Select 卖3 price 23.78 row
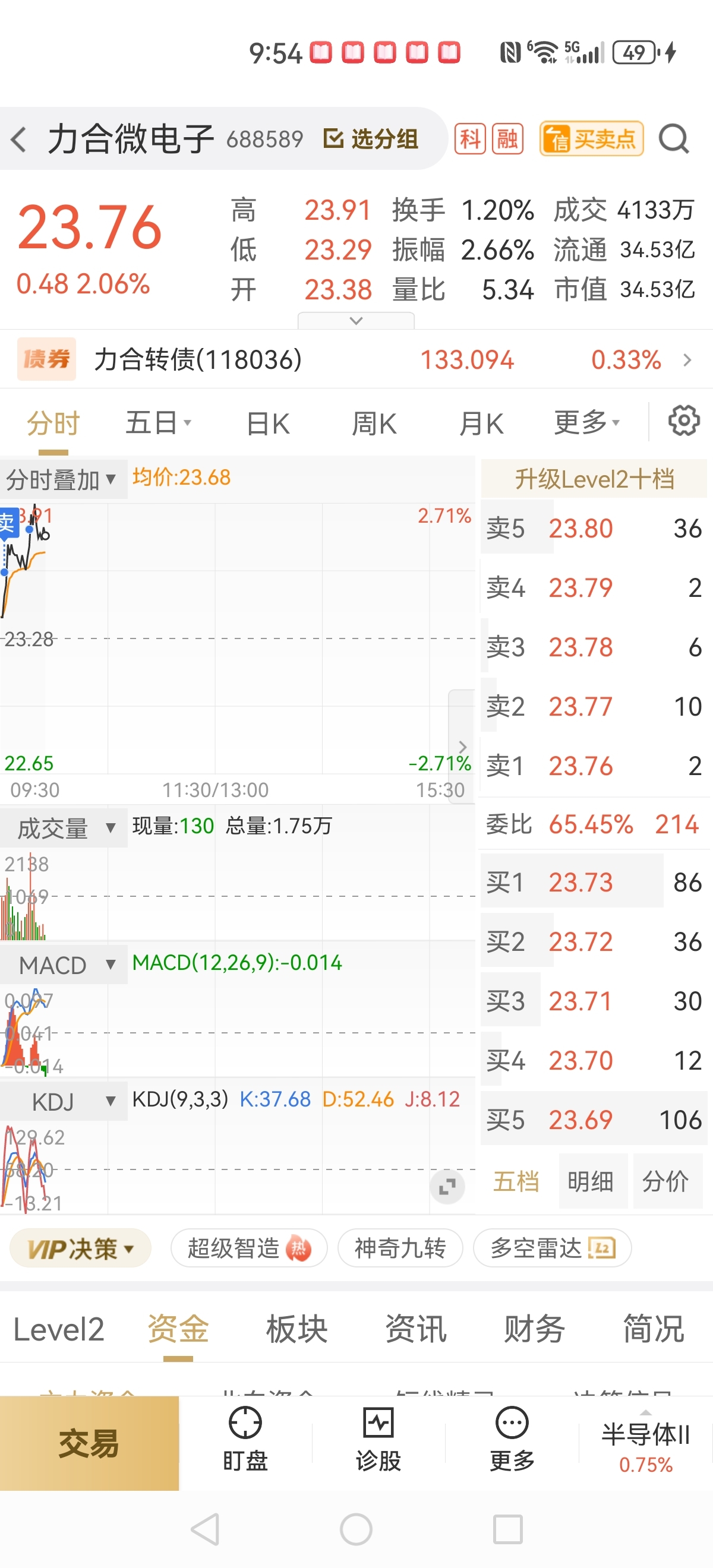This screenshot has height=1568, width=713. [x=594, y=646]
